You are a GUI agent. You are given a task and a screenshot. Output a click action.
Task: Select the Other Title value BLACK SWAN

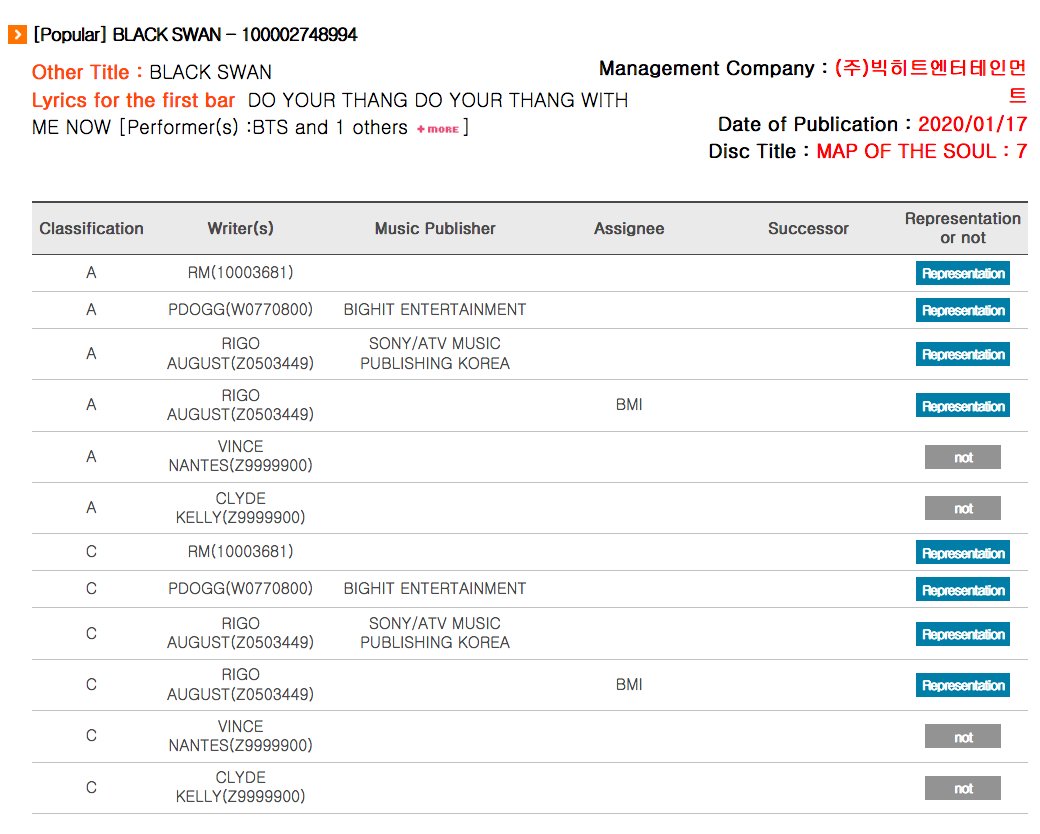(x=210, y=72)
